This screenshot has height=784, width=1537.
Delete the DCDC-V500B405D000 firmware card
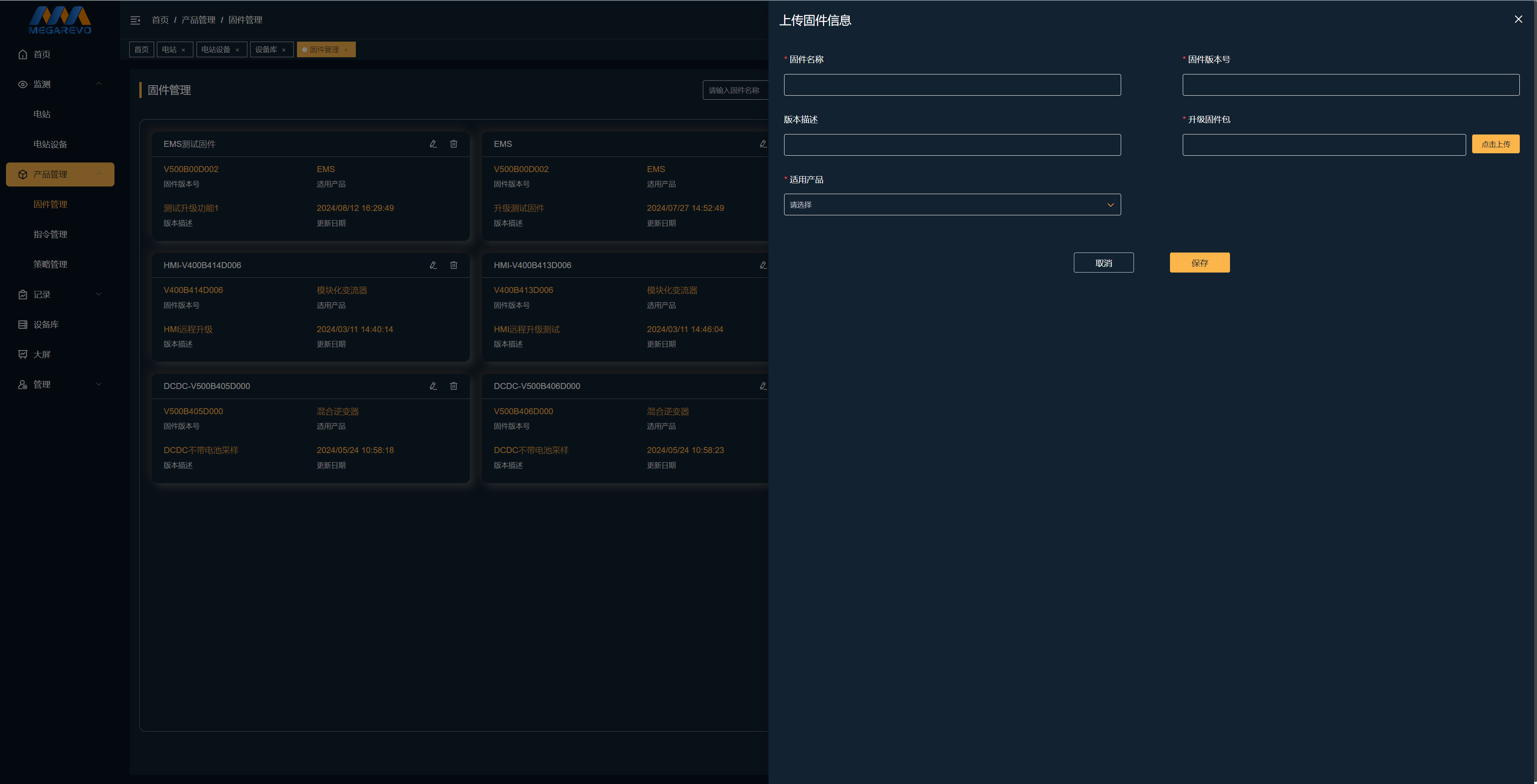coord(453,386)
